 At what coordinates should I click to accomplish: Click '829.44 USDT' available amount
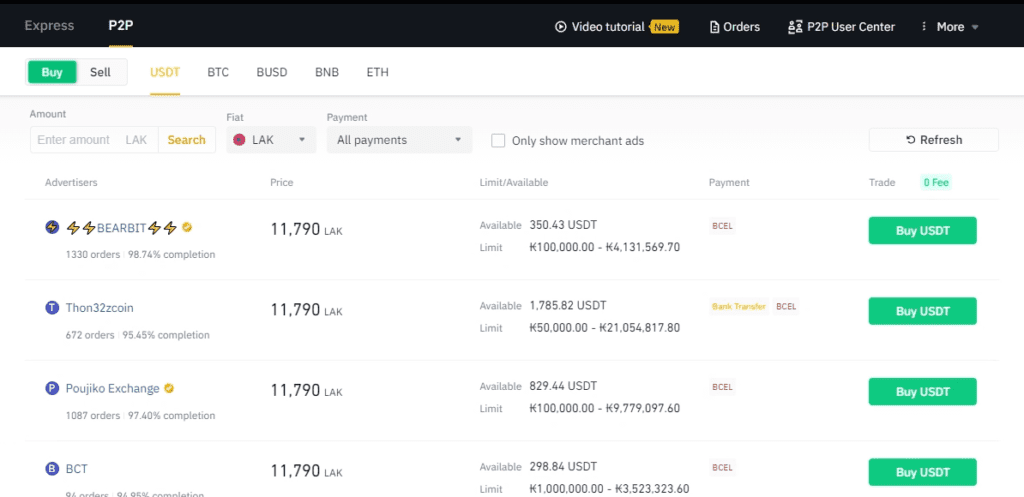(564, 386)
